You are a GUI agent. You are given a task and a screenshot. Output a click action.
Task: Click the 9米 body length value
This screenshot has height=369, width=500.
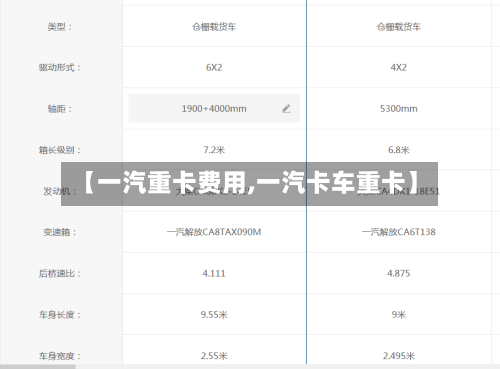[399, 315]
